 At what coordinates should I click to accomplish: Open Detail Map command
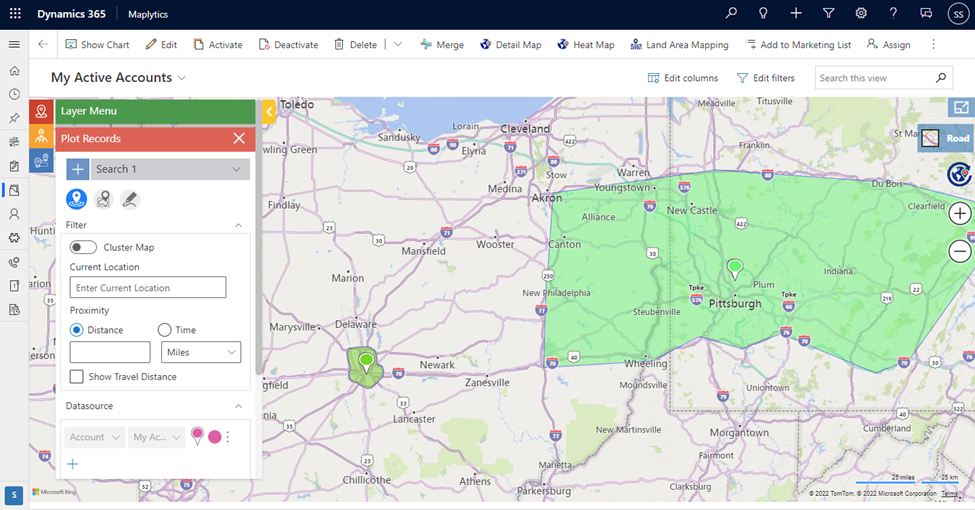[511, 45]
